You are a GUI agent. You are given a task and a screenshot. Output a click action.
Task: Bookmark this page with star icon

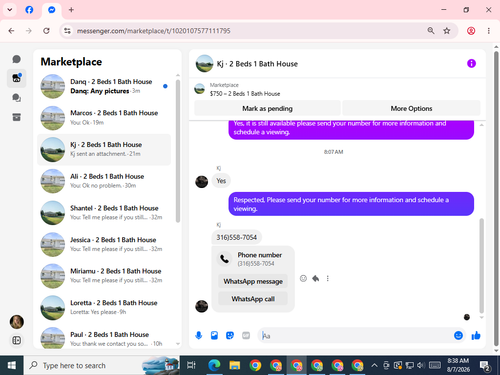tap(447, 31)
